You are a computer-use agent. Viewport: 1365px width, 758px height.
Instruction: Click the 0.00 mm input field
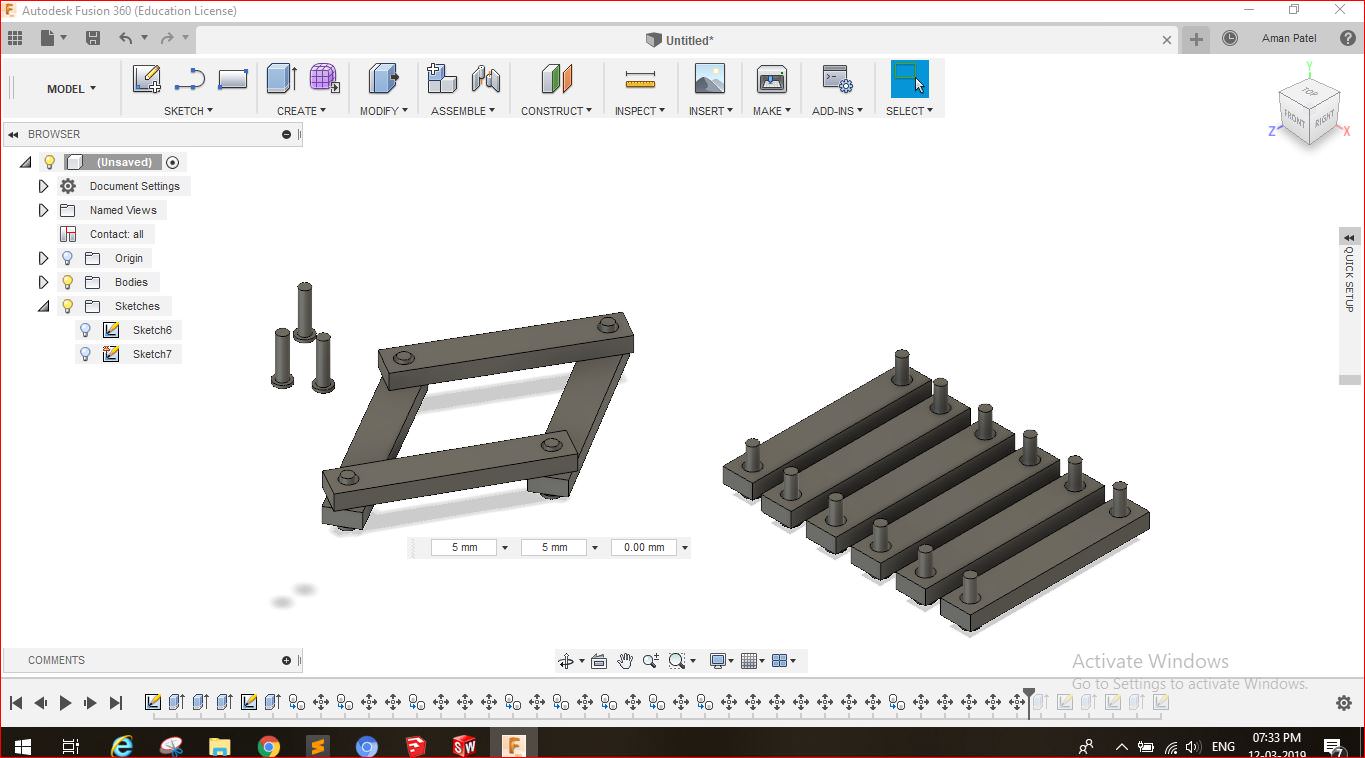click(x=644, y=547)
